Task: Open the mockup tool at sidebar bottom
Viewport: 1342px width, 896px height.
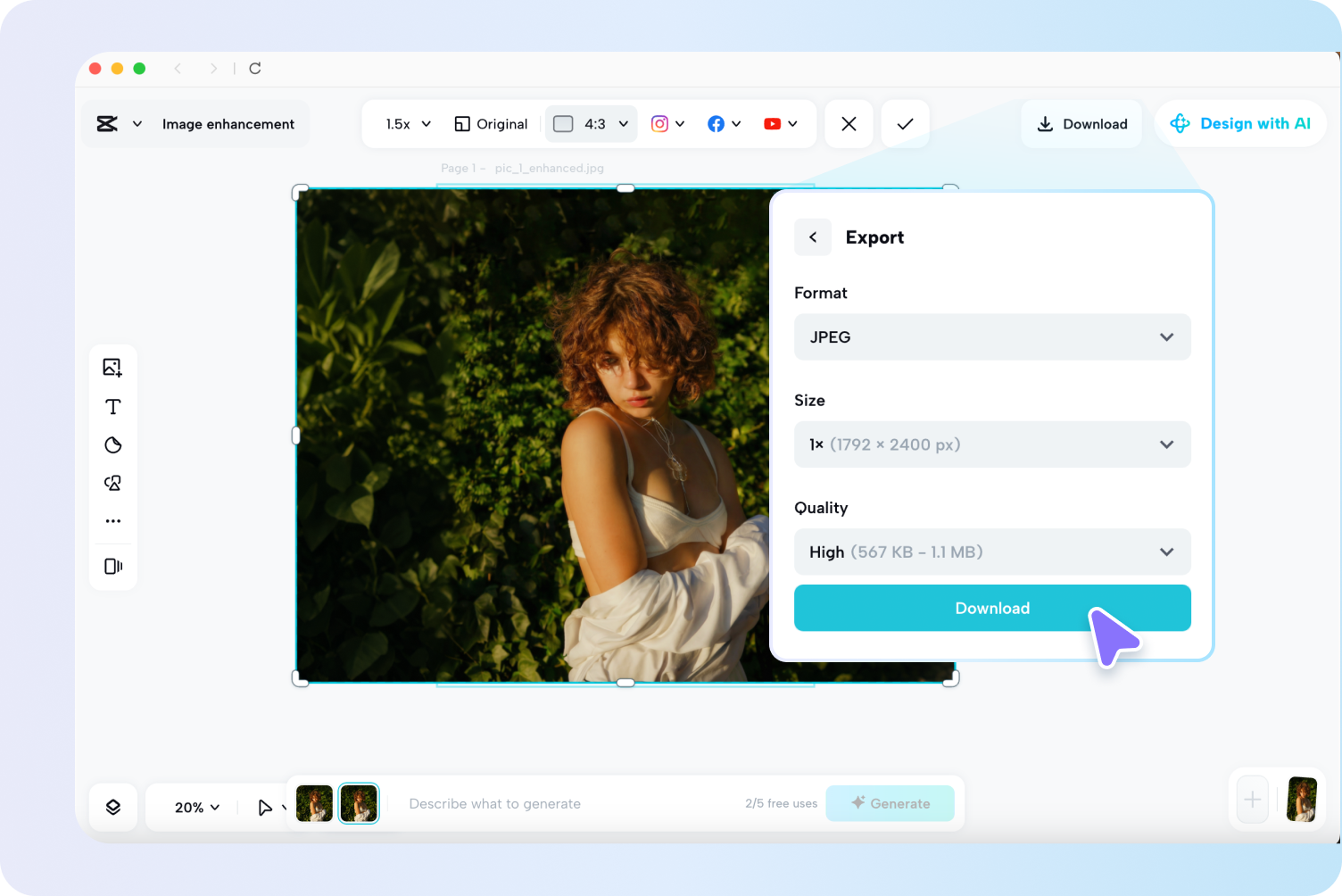Action: click(x=113, y=566)
